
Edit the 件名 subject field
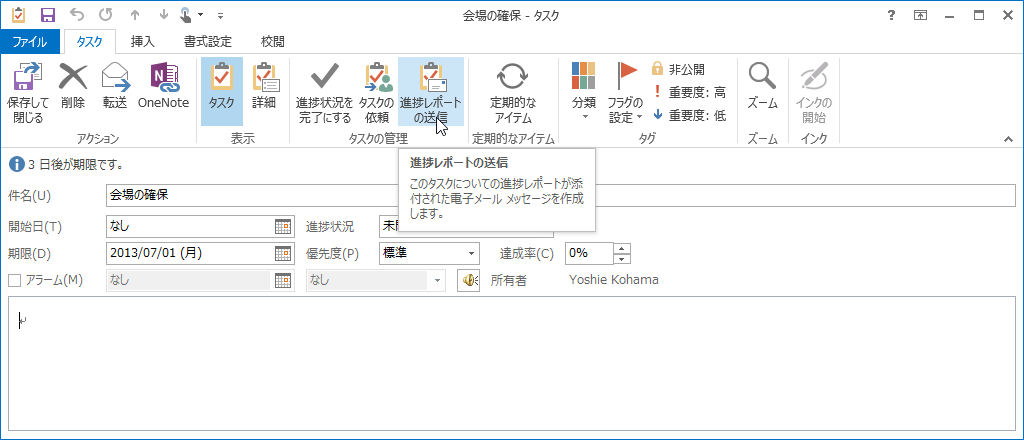pos(560,195)
